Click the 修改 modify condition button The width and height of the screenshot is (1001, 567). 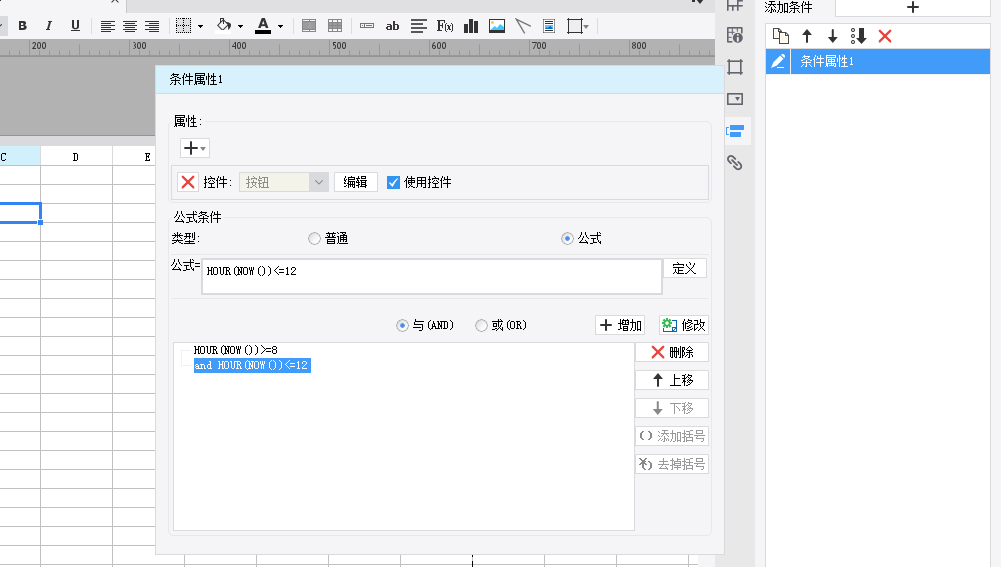point(684,325)
